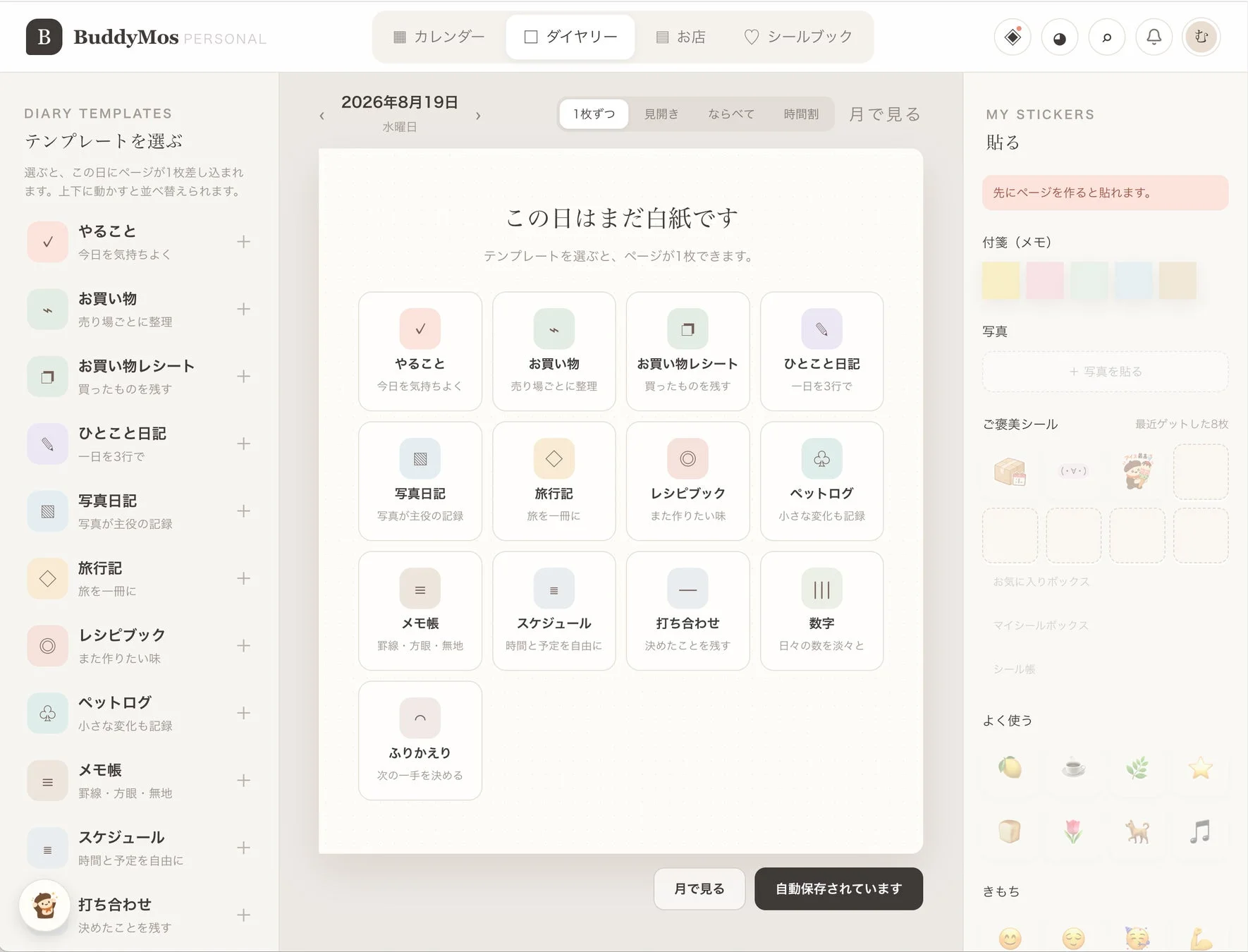The height and width of the screenshot is (952, 1248).
Task: Select the 見開き view mode
Action: [661, 114]
